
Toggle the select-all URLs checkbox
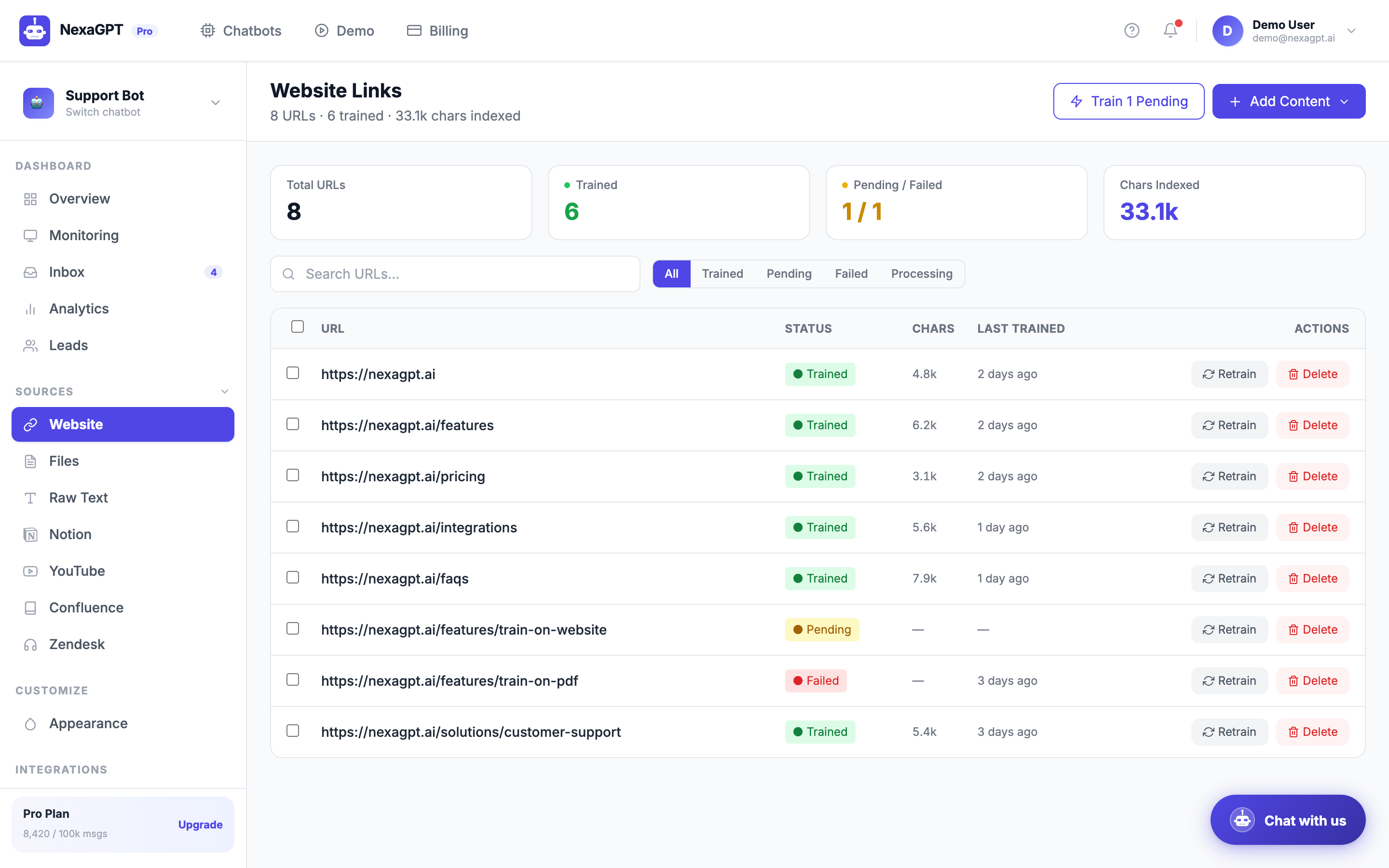click(x=297, y=326)
